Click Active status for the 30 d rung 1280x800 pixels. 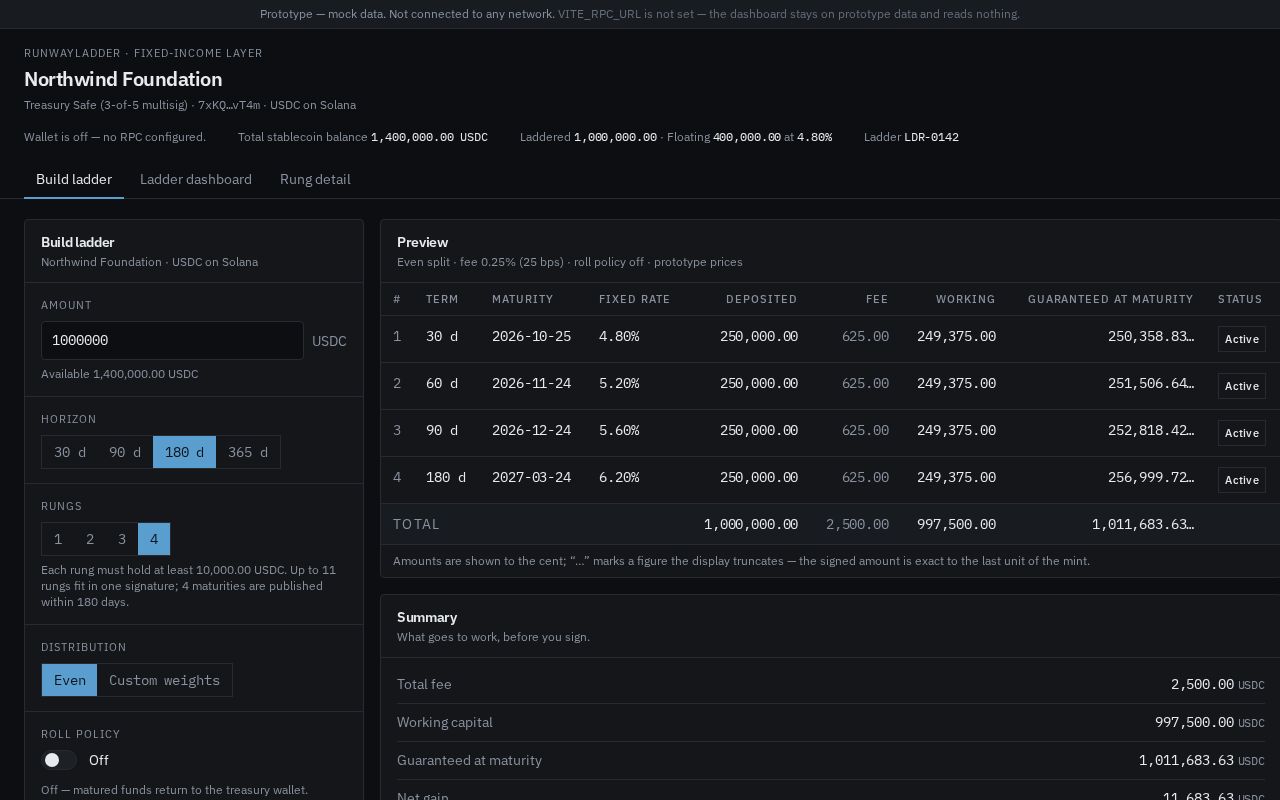(x=1242, y=339)
